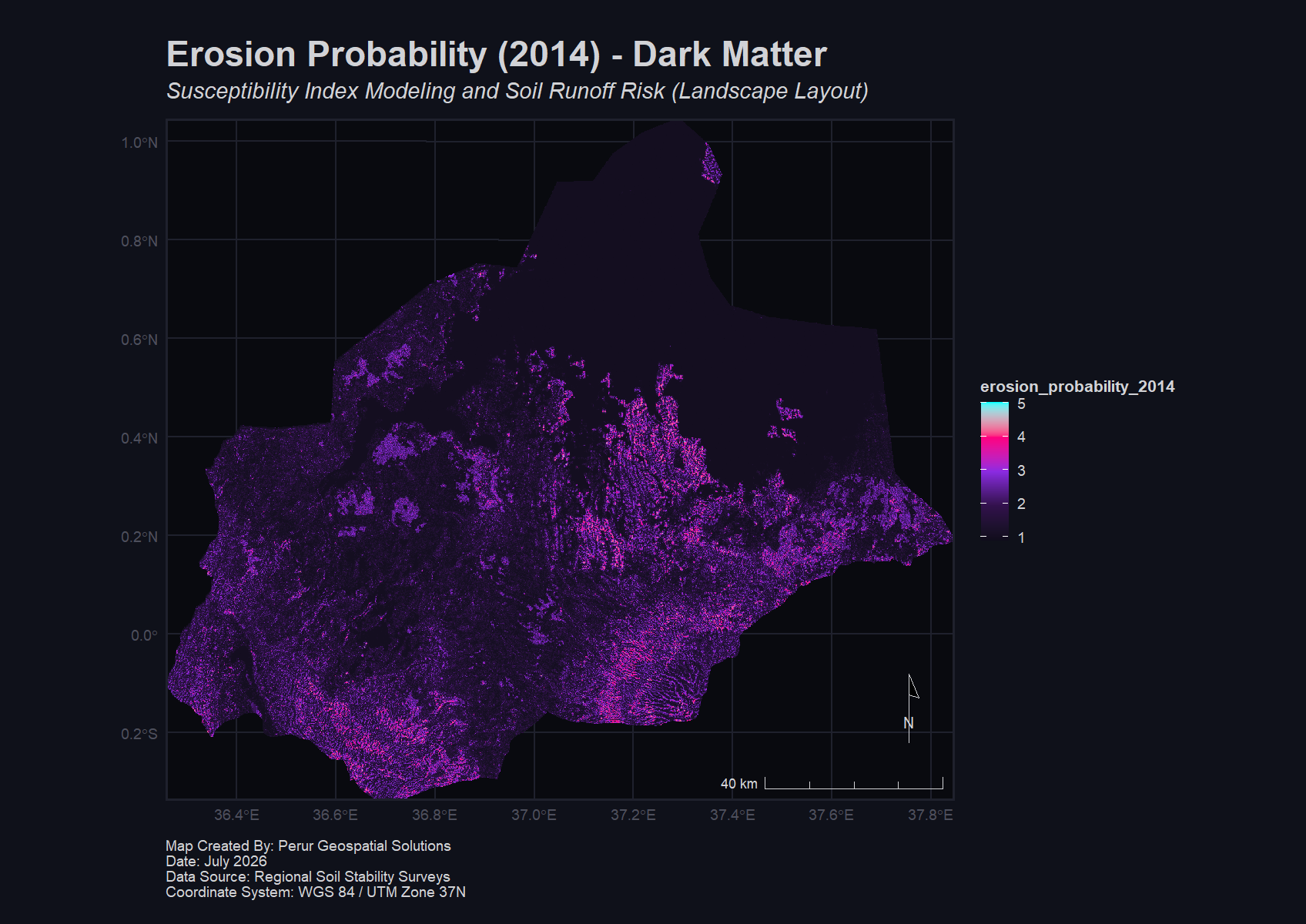Viewport: 1306px width, 924px height.
Task: Click the 1.0°N latitude label
Action: (139, 142)
